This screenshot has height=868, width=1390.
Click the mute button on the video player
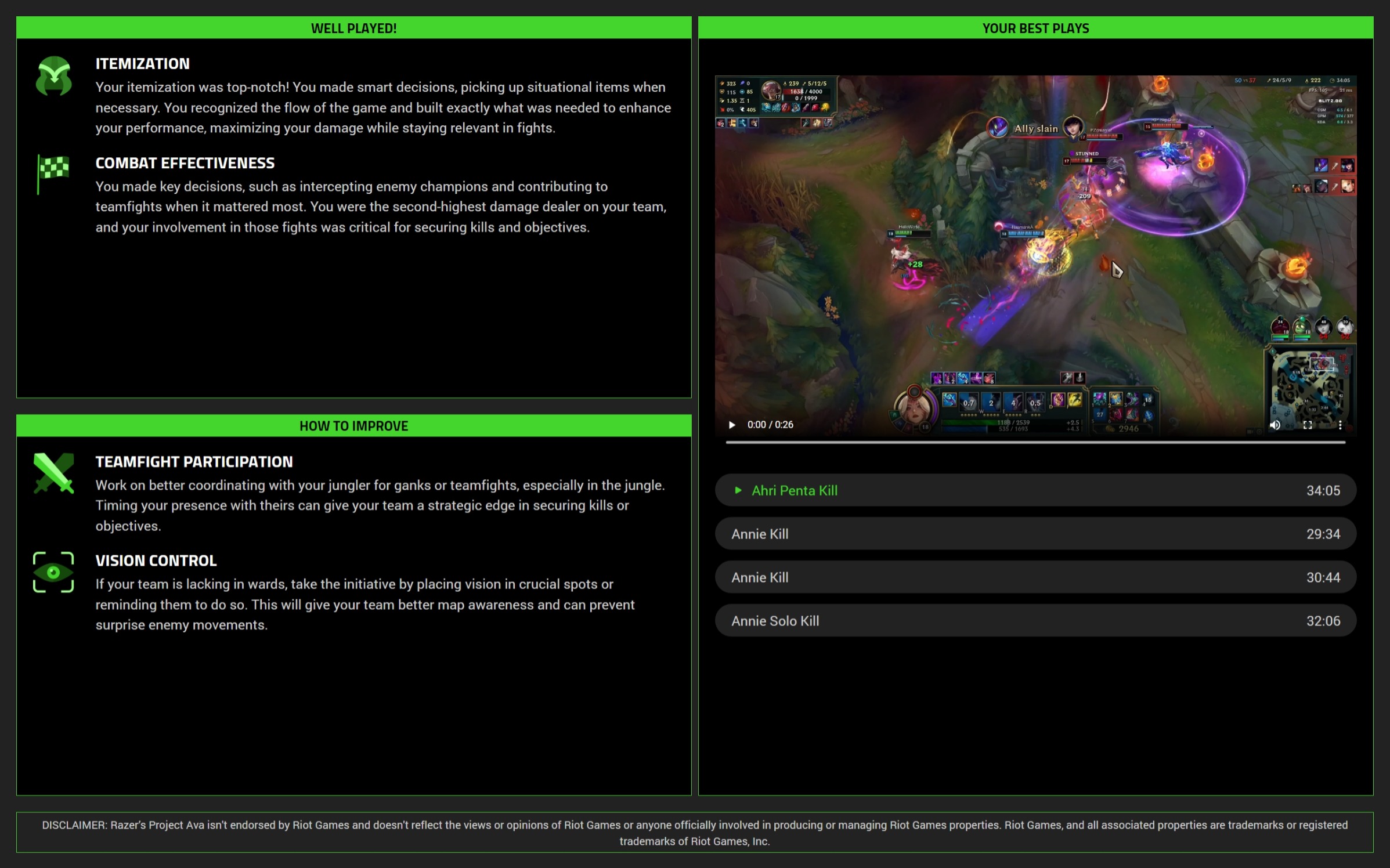click(x=1274, y=424)
